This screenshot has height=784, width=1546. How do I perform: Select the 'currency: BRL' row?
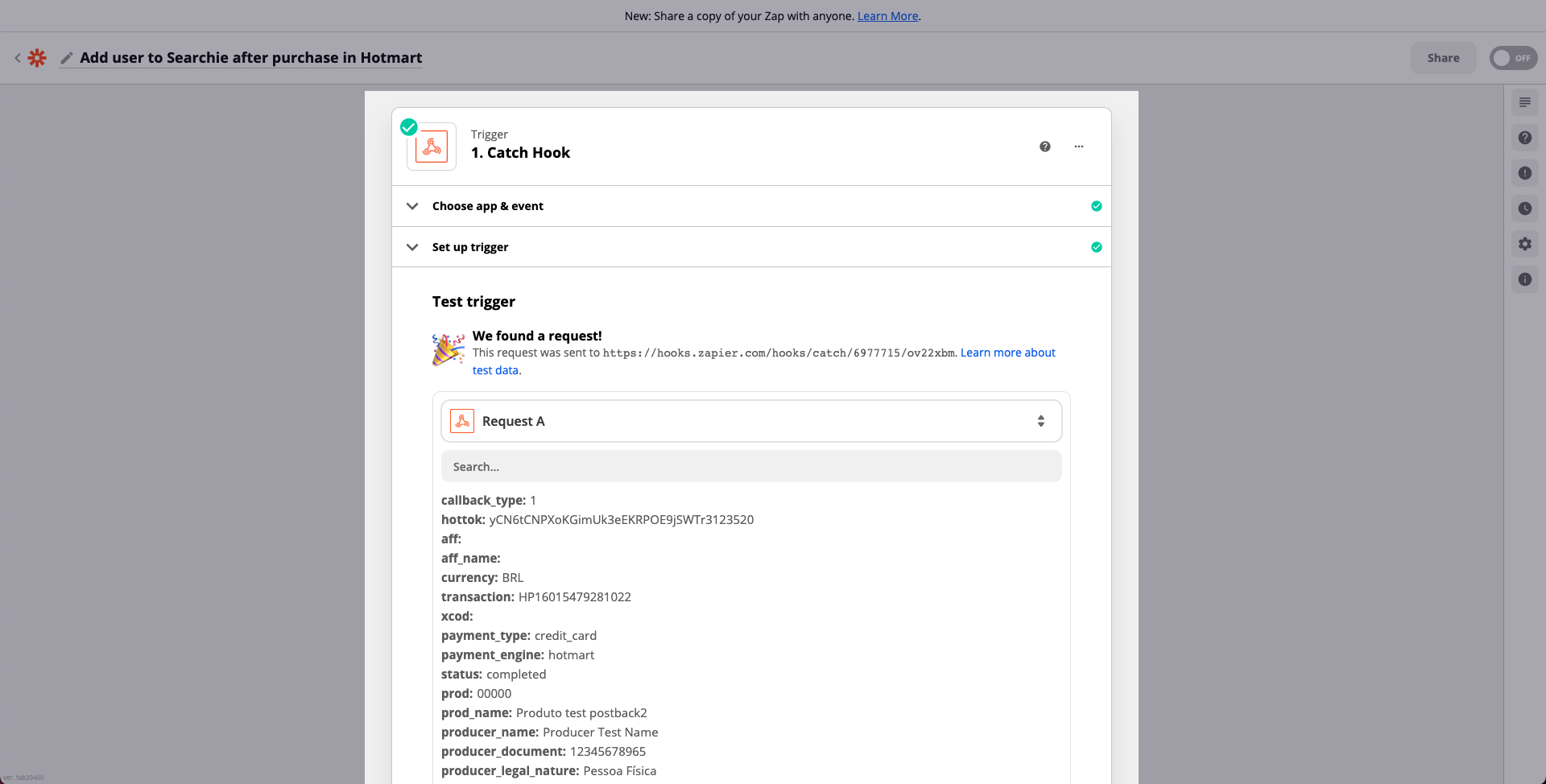(482, 578)
